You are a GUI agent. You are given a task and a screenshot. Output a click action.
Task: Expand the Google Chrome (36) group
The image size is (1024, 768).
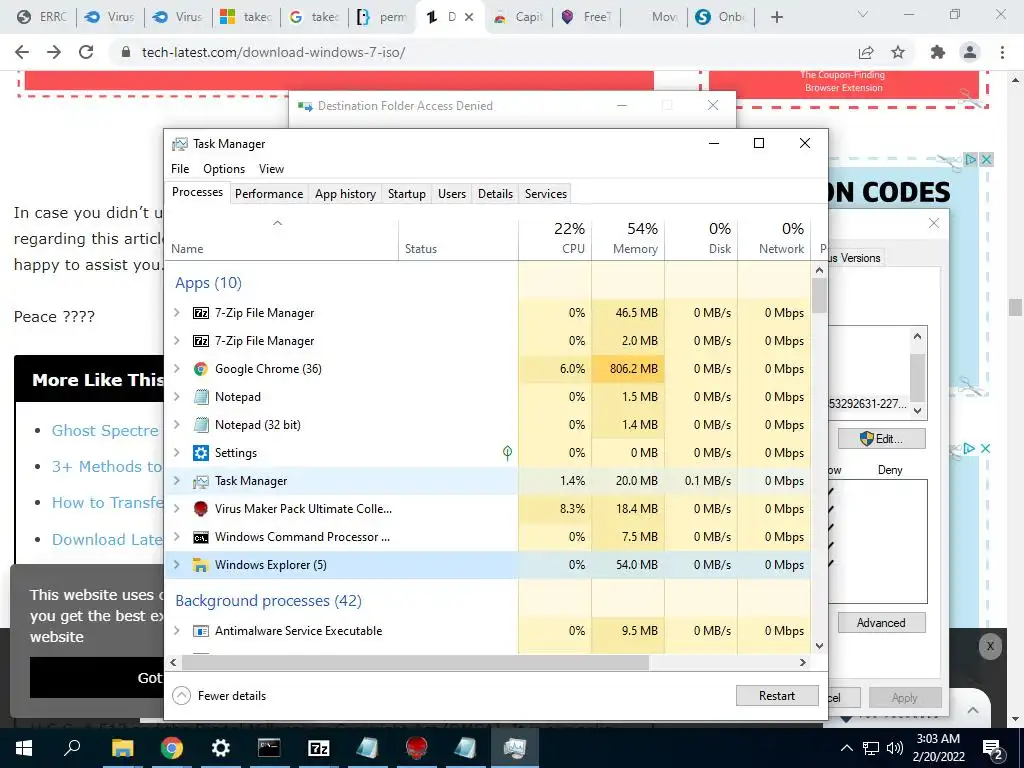tap(176, 369)
